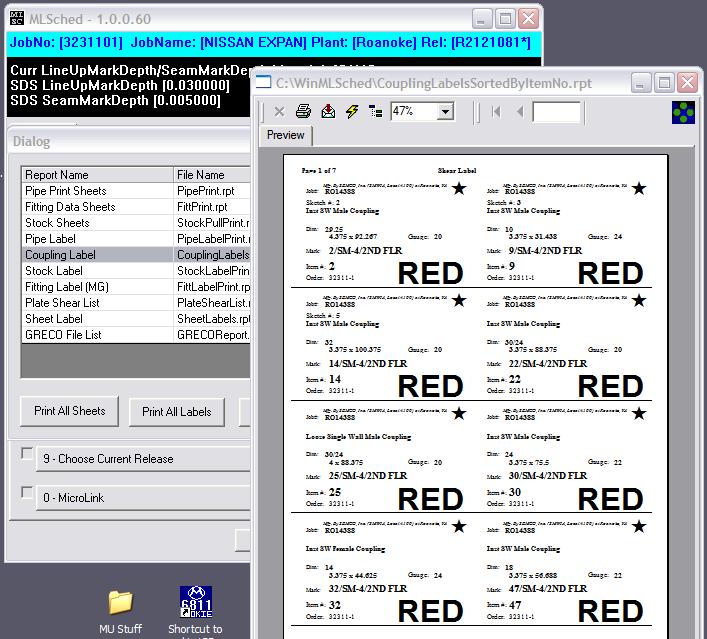Click the grey X close-view icon
Viewport: 707px width, 639px height.
[279, 112]
